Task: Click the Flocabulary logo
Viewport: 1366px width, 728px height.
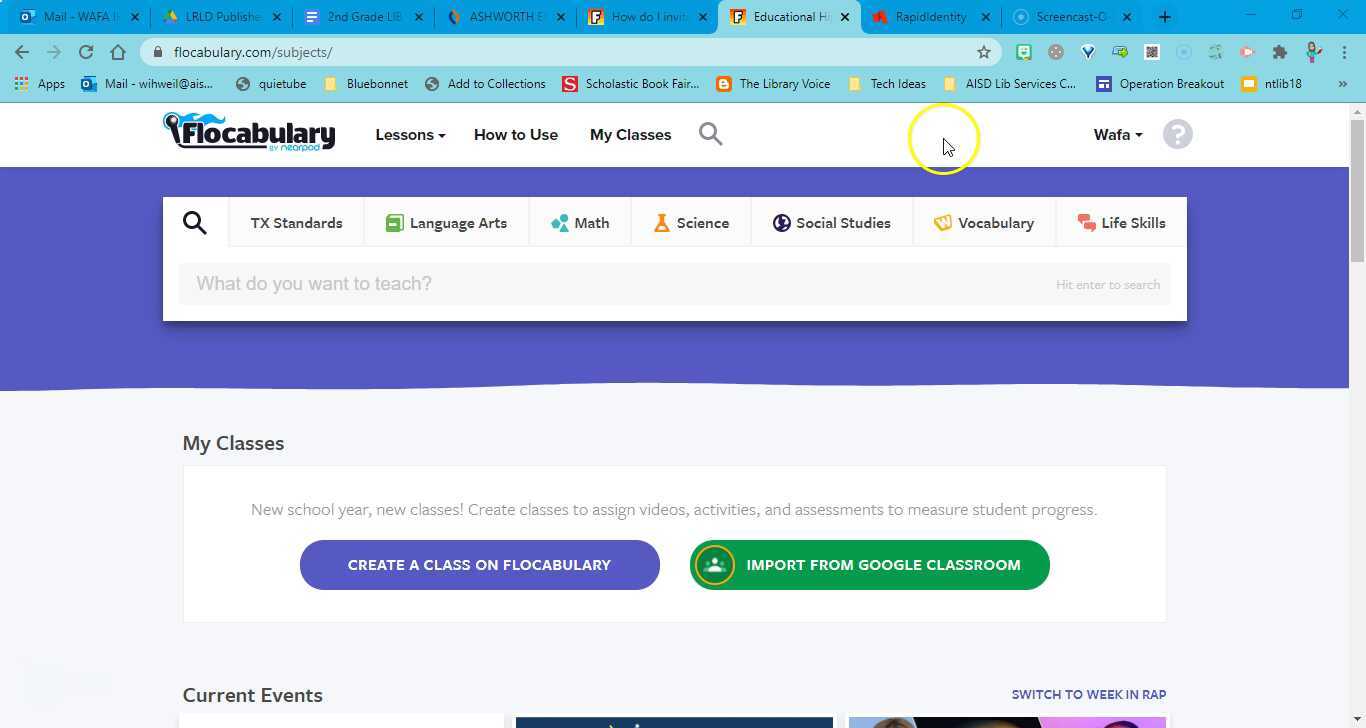Action: (x=249, y=132)
